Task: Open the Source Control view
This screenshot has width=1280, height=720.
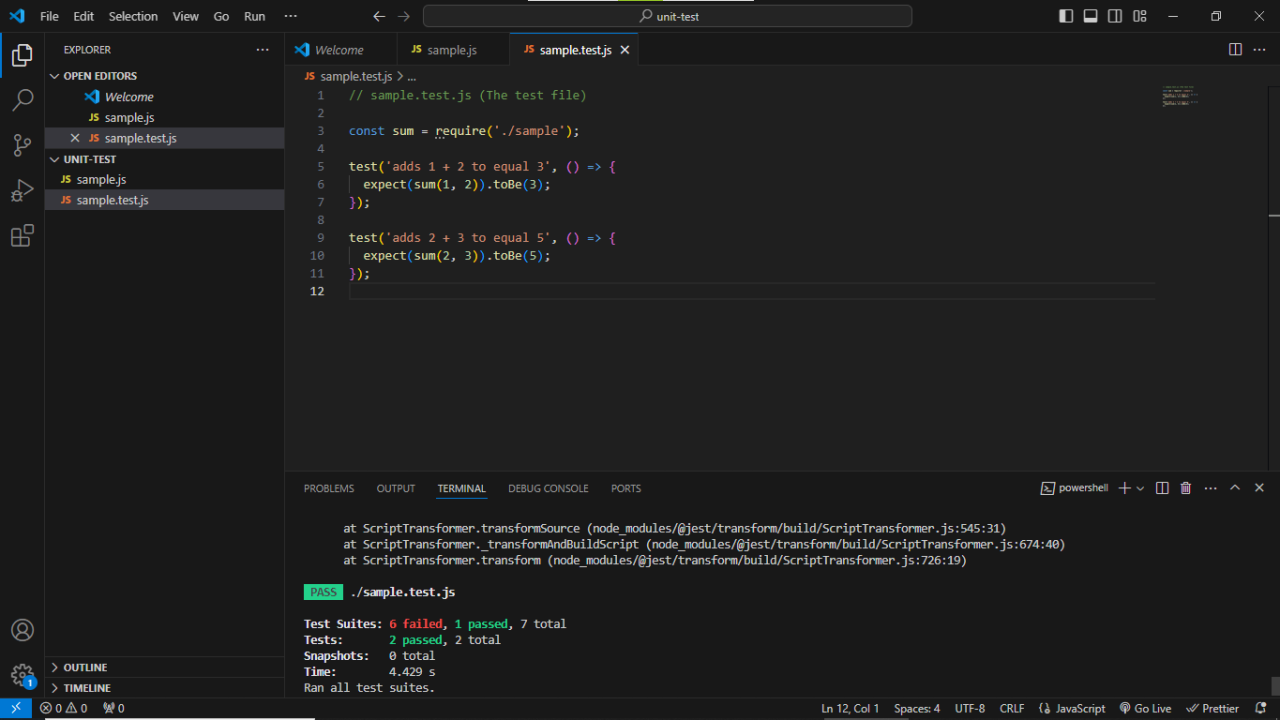Action: click(22, 145)
